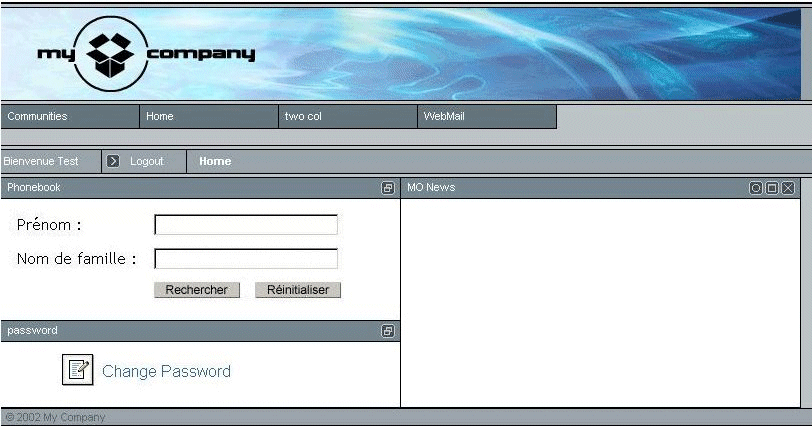Click the MO News portlet title
The height and width of the screenshot is (426, 812).
pyautogui.click(x=431, y=187)
